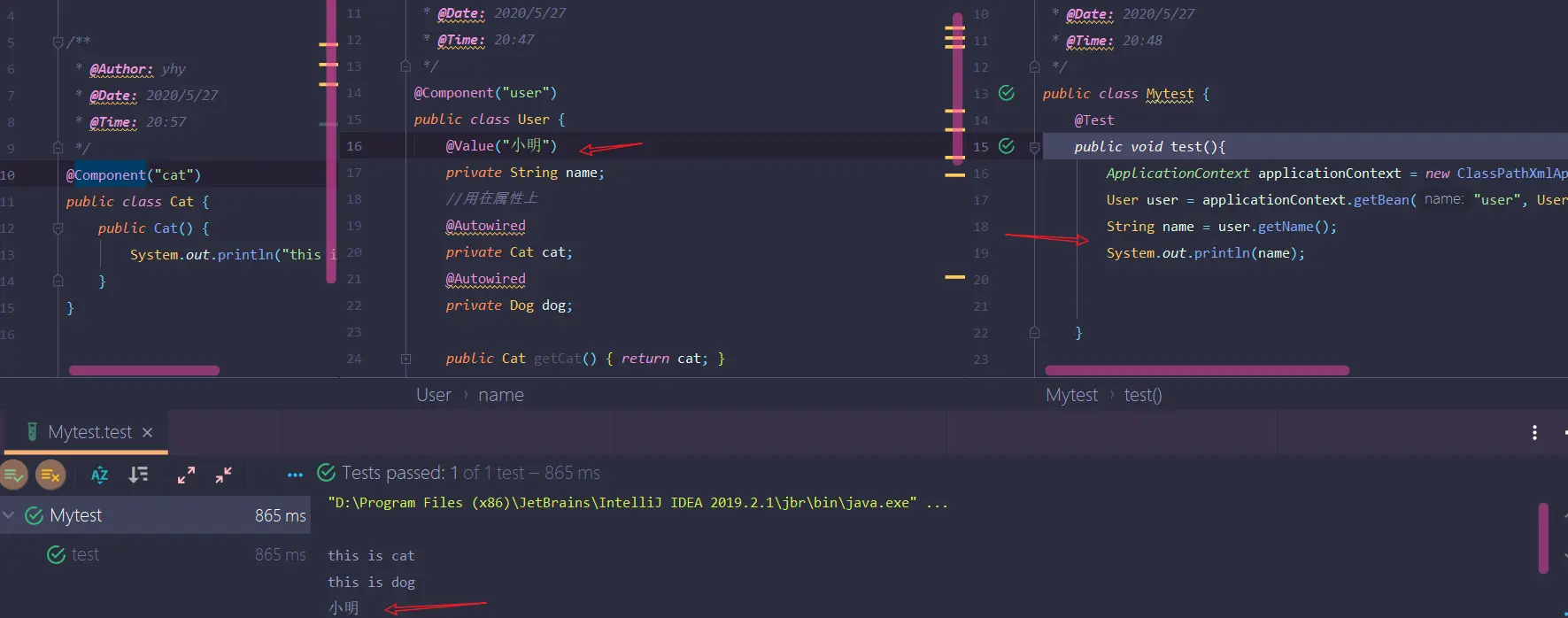Click test() in the right editor breadcrumb
Image resolution: width=1568 pixels, height=618 pixels.
coord(1143,395)
